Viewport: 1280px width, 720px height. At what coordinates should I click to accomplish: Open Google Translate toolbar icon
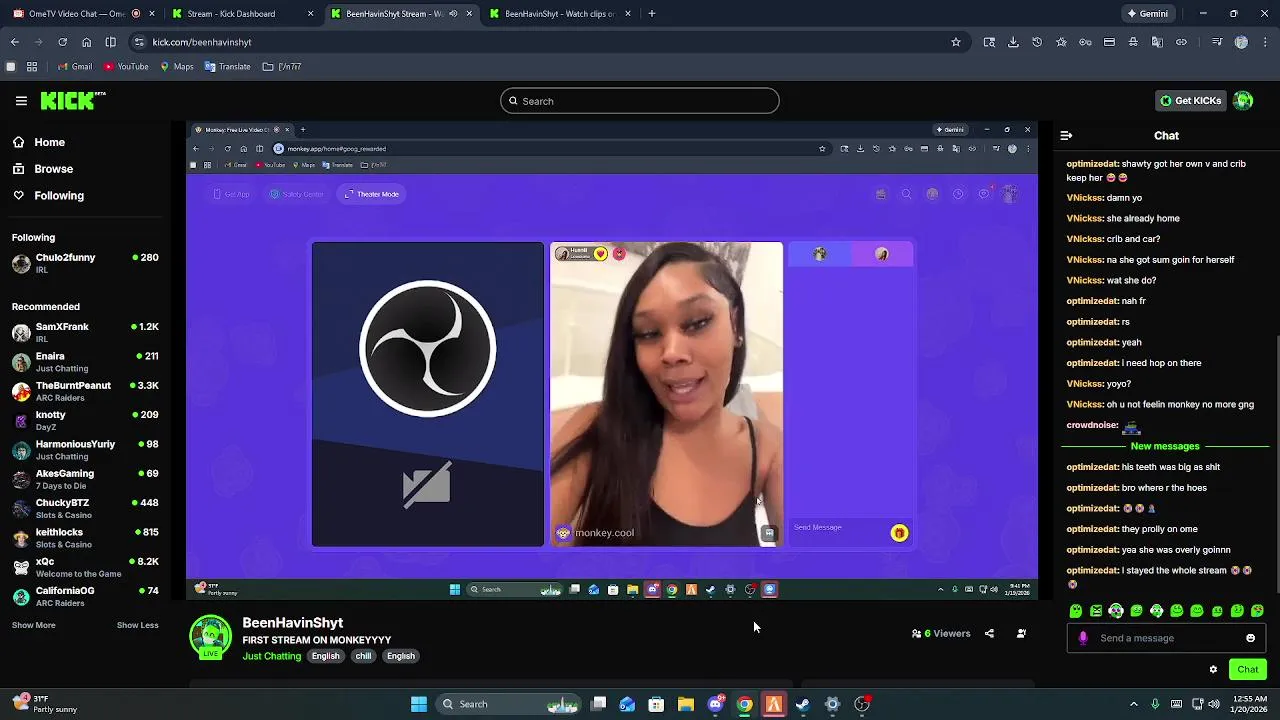click(1157, 42)
